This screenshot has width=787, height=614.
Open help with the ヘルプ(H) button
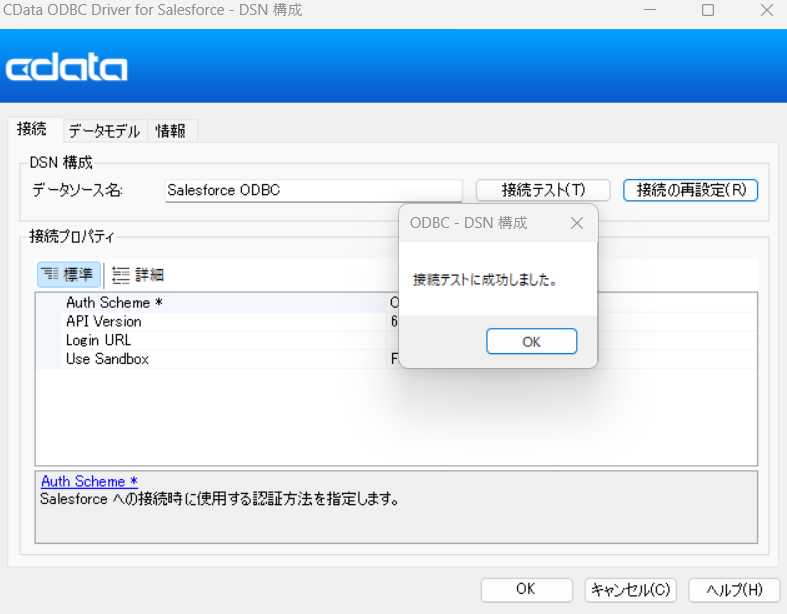[735, 589]
